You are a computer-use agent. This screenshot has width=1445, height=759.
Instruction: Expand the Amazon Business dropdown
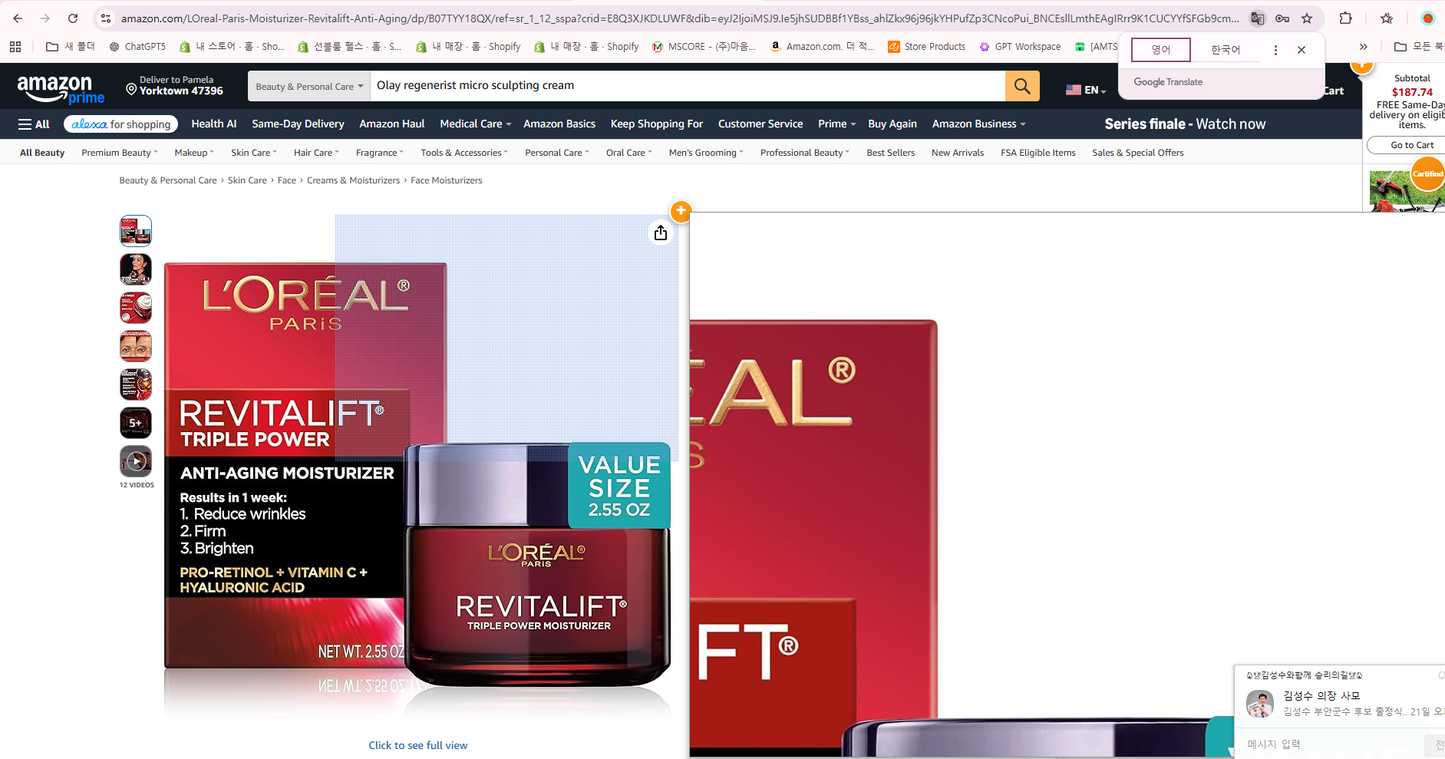point(979,124)
